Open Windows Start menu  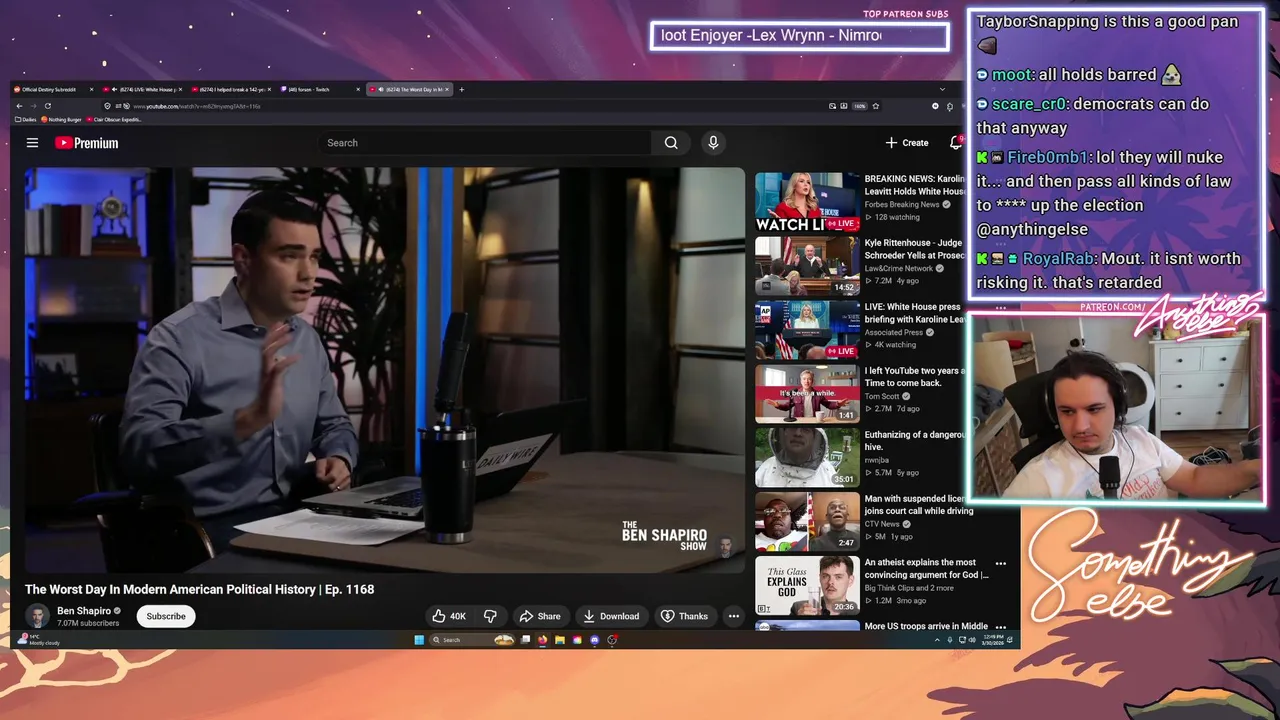[418, 640]
